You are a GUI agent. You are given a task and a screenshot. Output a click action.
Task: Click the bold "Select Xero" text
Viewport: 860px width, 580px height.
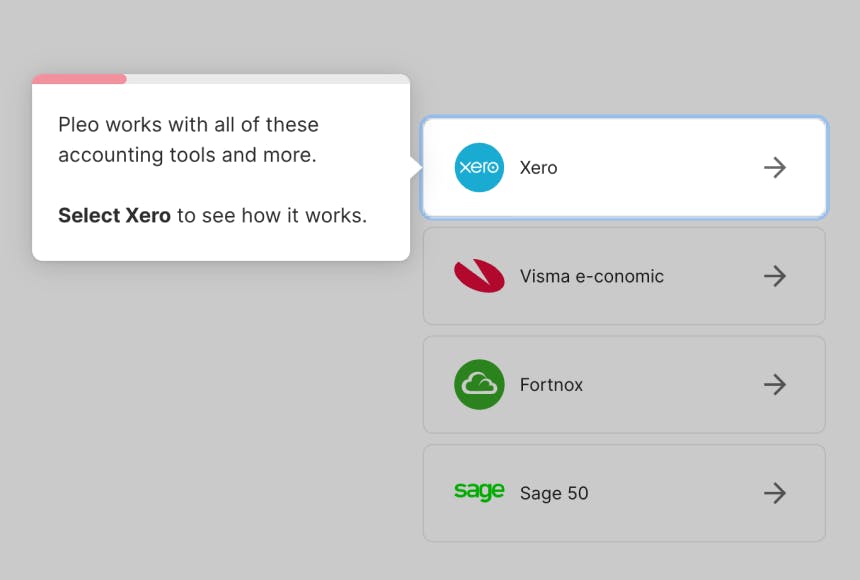[x=114, y=215]
